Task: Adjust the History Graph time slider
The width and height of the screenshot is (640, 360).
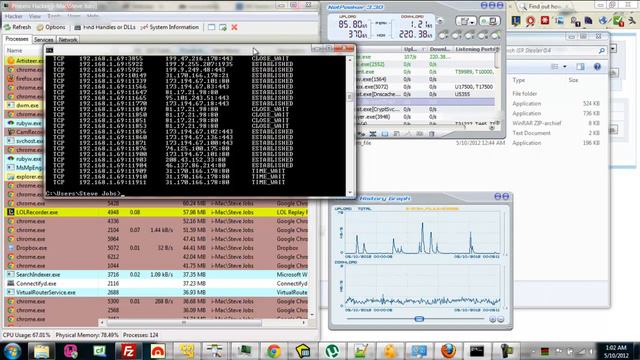Action: point(419,319)
